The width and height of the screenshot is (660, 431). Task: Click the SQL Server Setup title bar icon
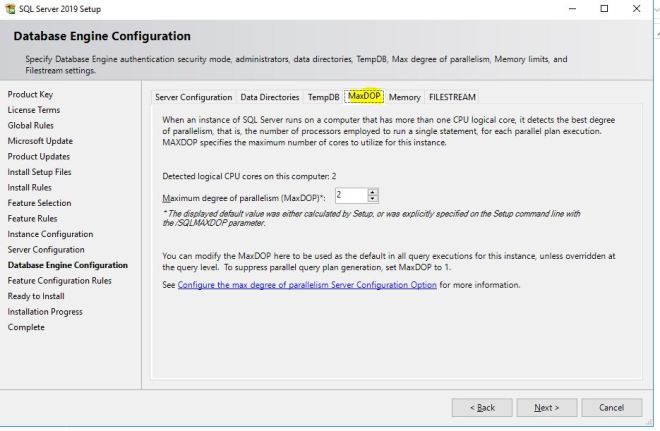point(10,8)
